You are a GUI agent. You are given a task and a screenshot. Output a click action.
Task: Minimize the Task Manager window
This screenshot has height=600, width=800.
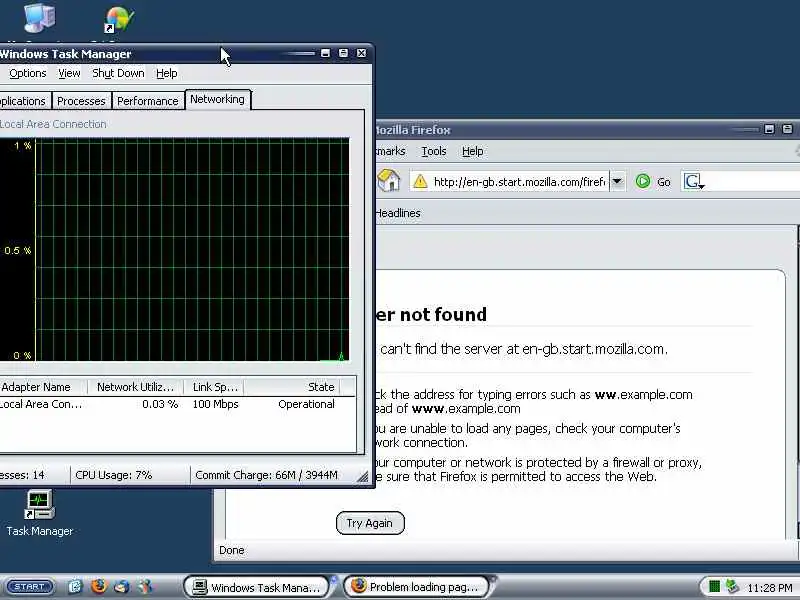(x=325, y=53)
